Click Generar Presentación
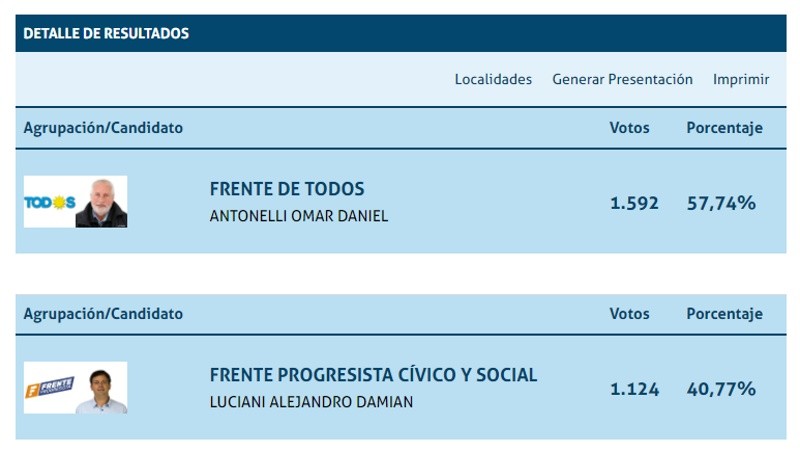 pos(622,80)
